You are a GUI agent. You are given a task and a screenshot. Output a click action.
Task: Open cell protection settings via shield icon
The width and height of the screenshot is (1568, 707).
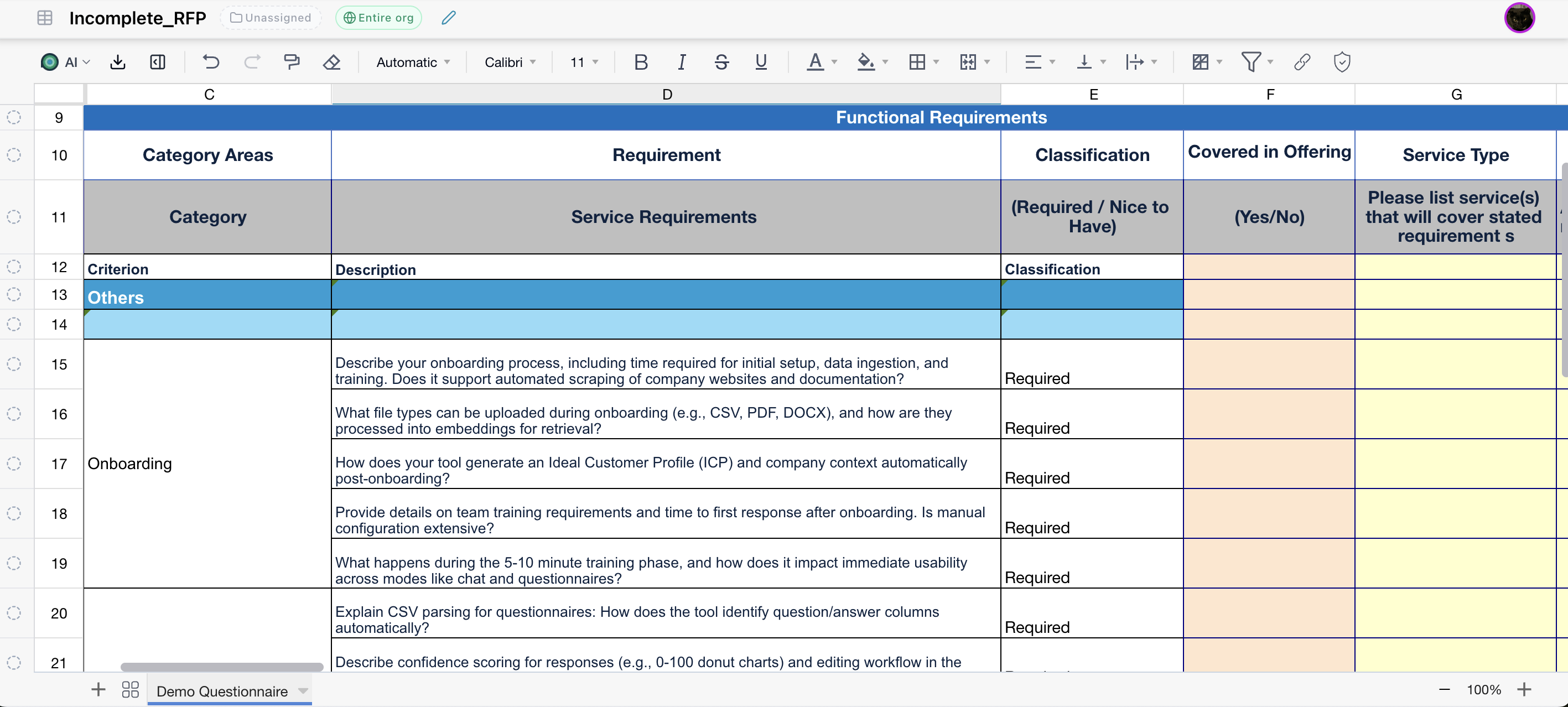pos(1341,61)
